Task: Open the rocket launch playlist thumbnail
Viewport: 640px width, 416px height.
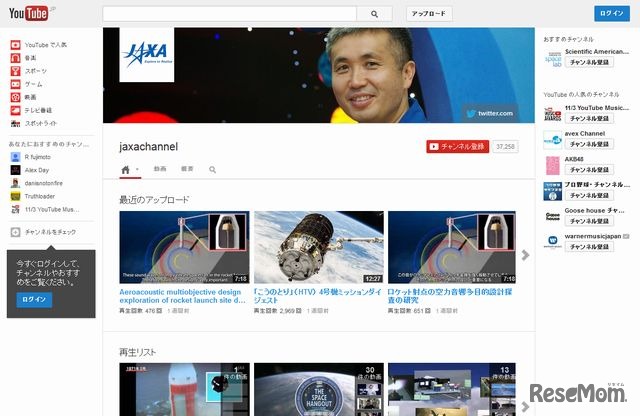Action: 184,389
